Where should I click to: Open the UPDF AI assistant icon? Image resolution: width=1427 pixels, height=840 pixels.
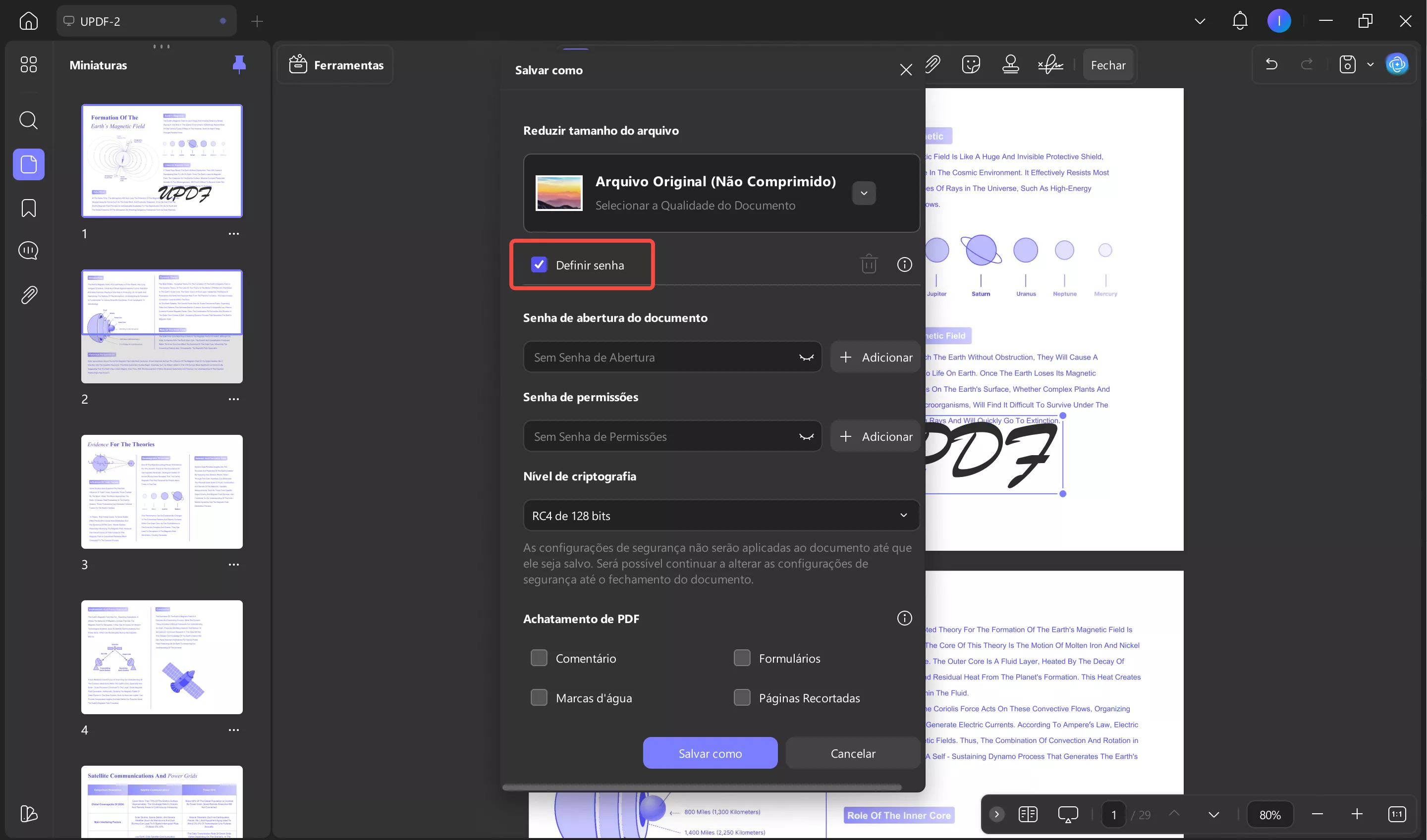pyautogui.click(x=1396, y=64)
